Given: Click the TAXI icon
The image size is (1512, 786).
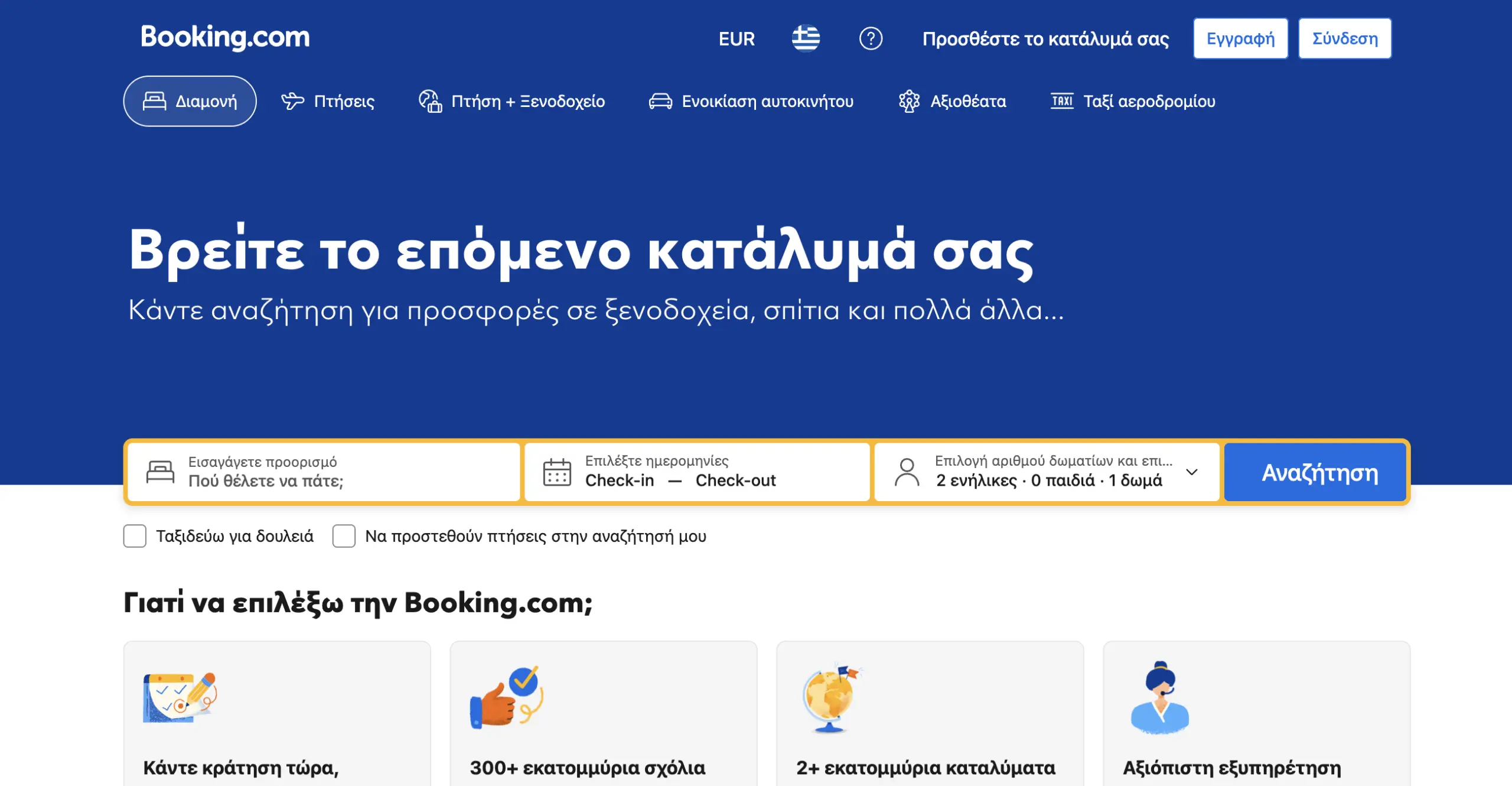Looking at the screenshot, I should (x=1062, y=101).
